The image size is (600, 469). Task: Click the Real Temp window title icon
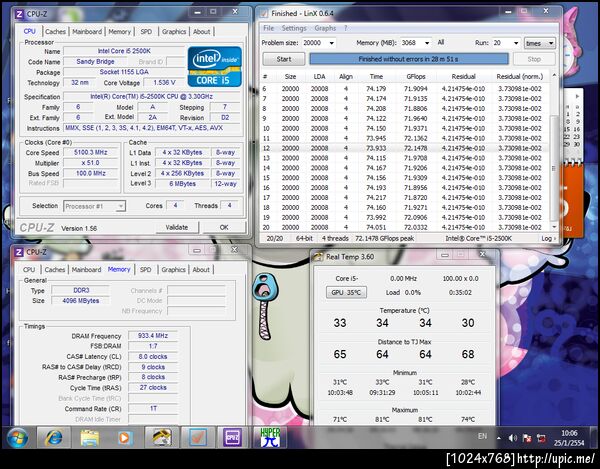pyautogui.click(x=318, y=257)
